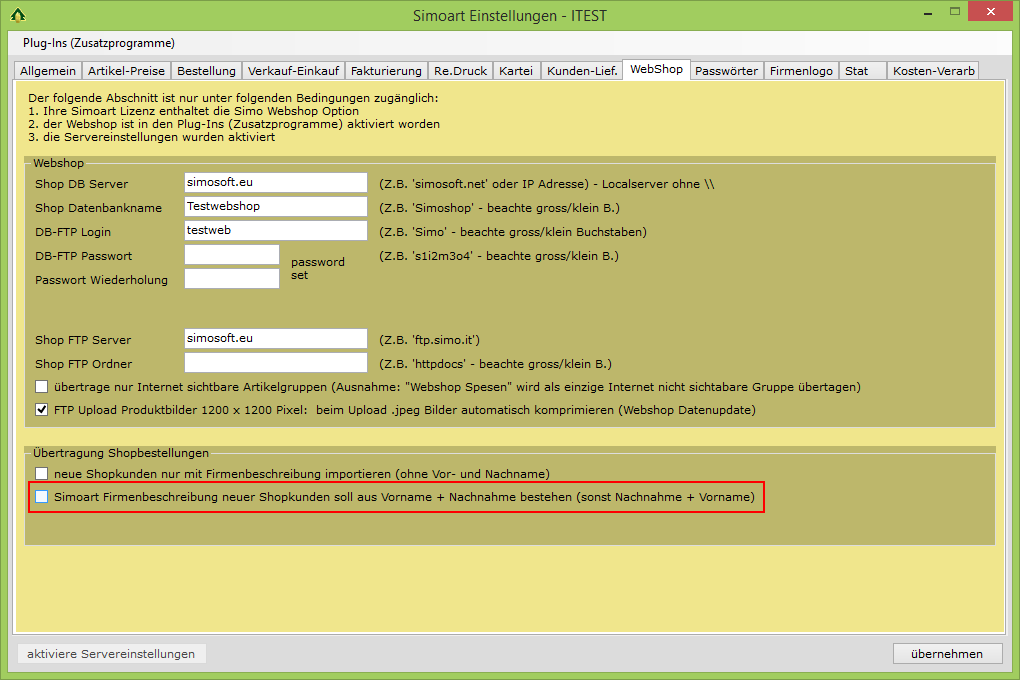Switch to the Kosten-Verarb tab

pyautogui.click(x=932, y=71)
